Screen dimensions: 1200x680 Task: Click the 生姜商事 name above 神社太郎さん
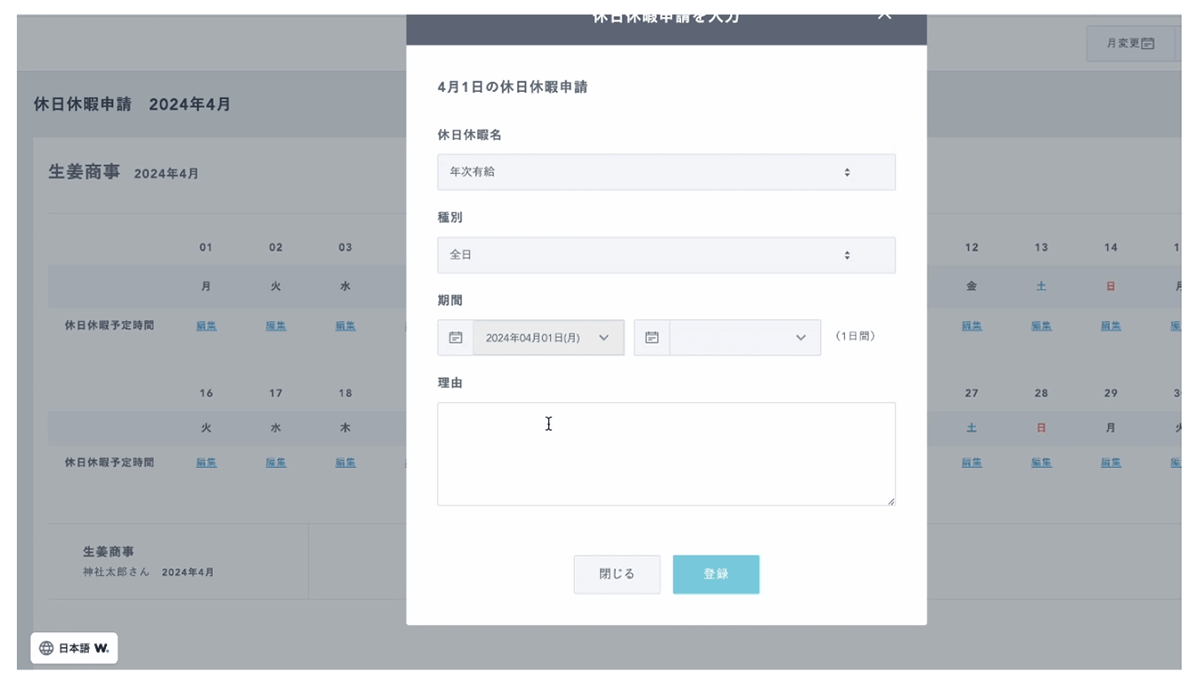[x=108, y=552]
